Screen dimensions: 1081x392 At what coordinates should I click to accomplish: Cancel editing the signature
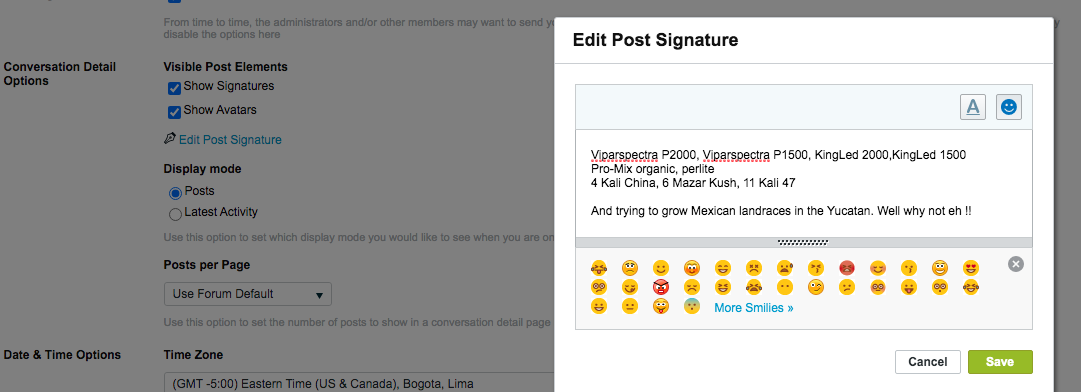click(927, 362)
